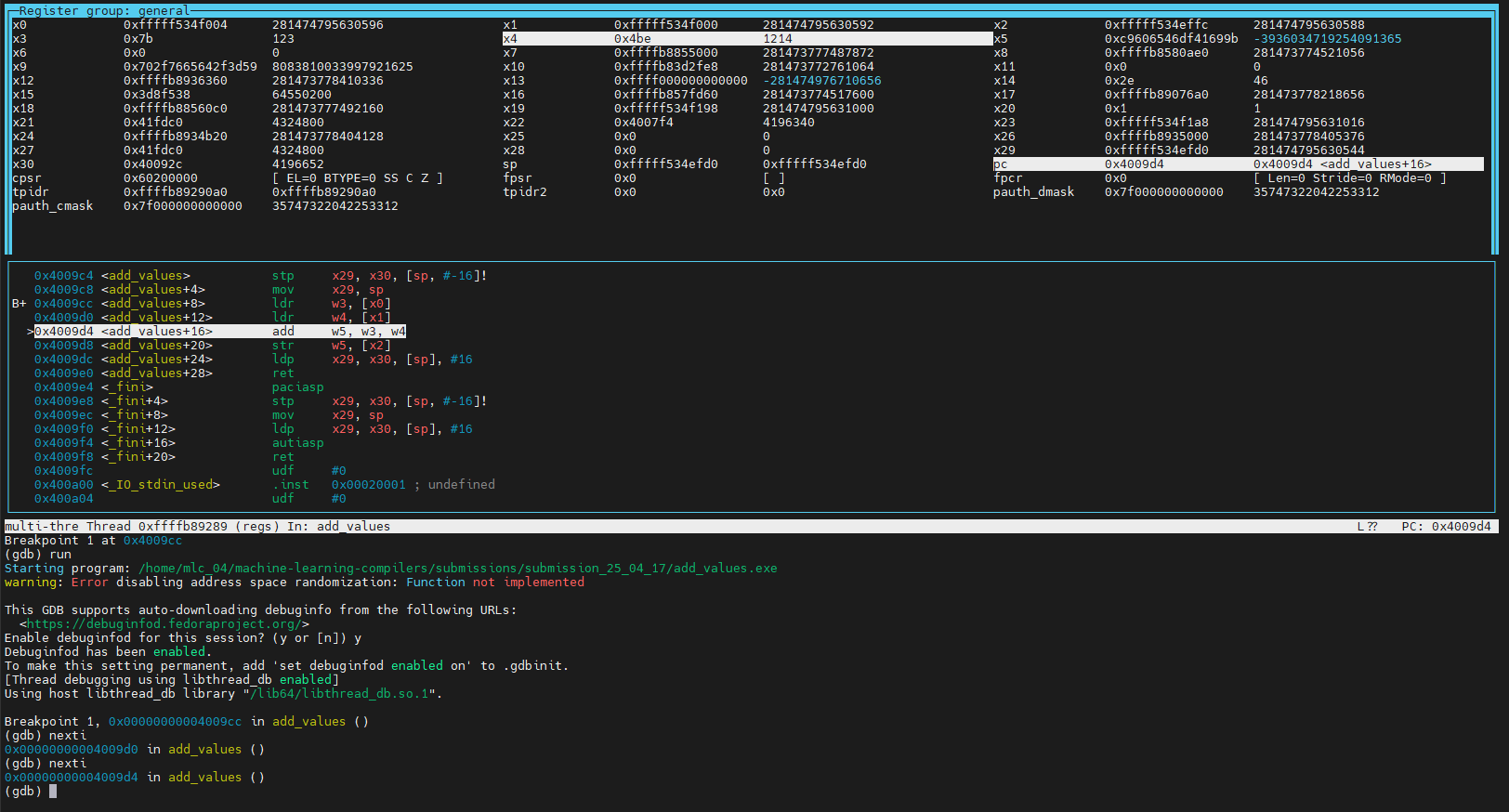1509x812 pixels.
Task: Select the highlighted x4 register row
Action: point(747,39)
